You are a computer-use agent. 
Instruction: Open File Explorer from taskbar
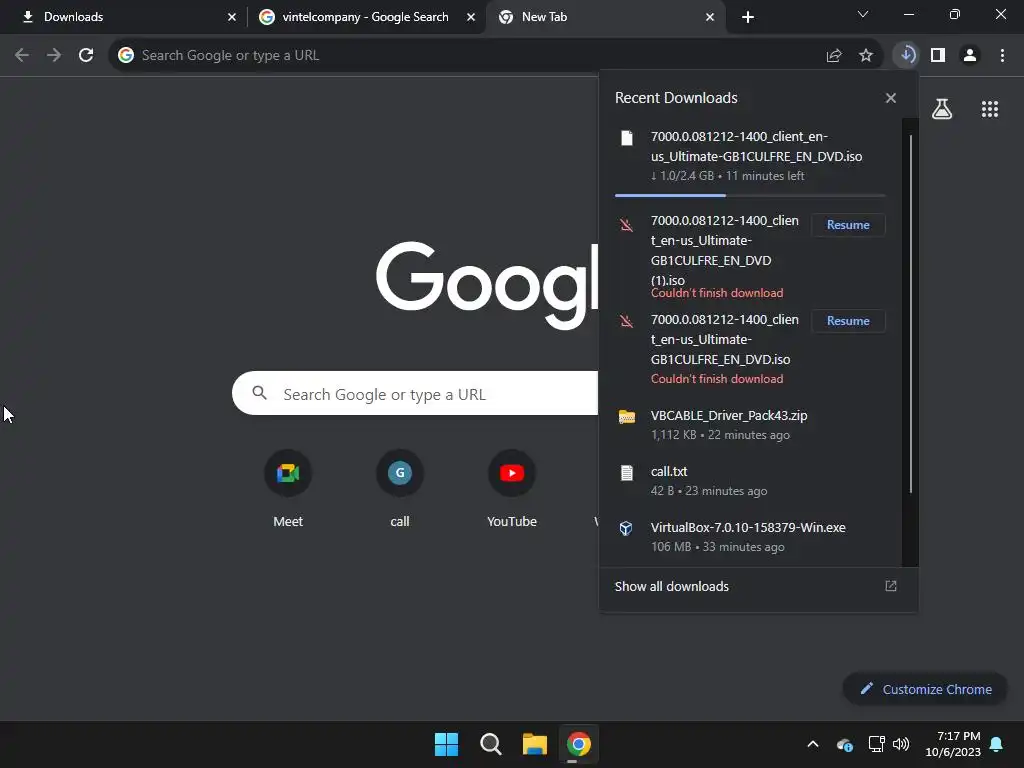535,744
